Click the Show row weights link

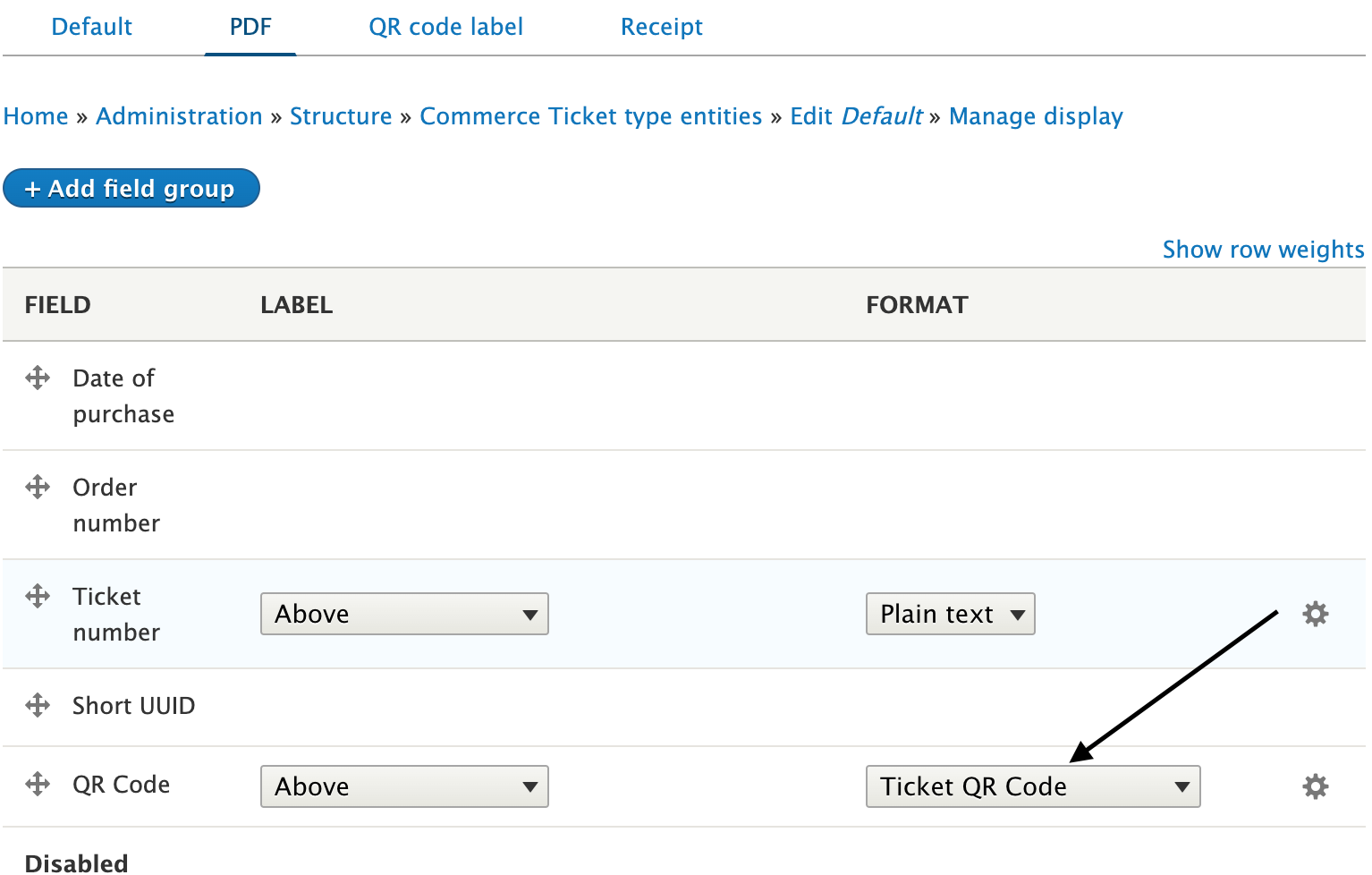(x=1262, y=250)
